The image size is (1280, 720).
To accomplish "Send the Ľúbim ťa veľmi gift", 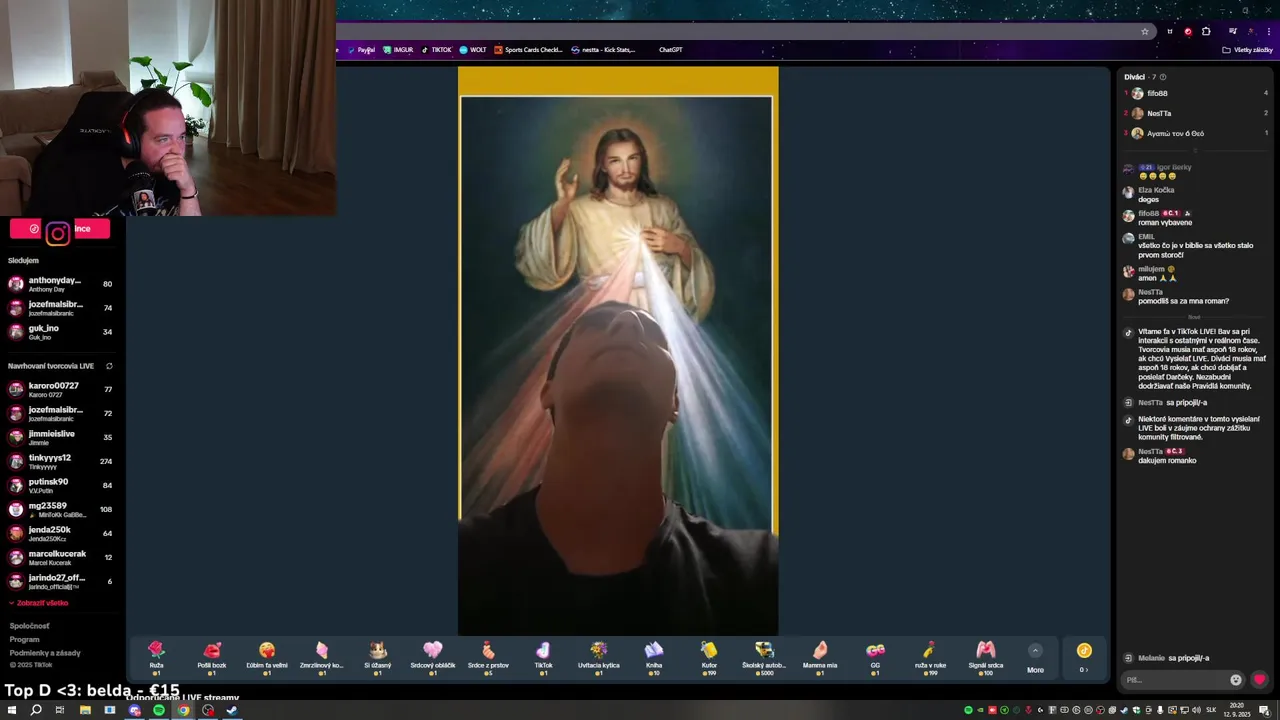I will (x=267, y=658).
